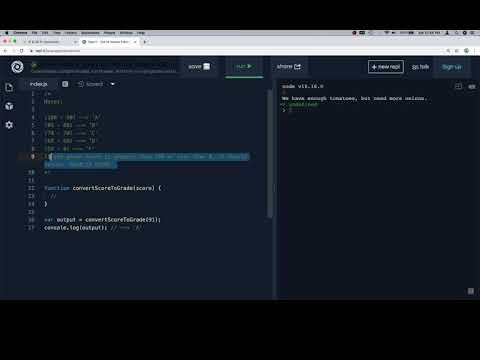The height and width of the screenshot is (360, 480).
Task: Run the code with run button
Action: click(x=244, y=66)
